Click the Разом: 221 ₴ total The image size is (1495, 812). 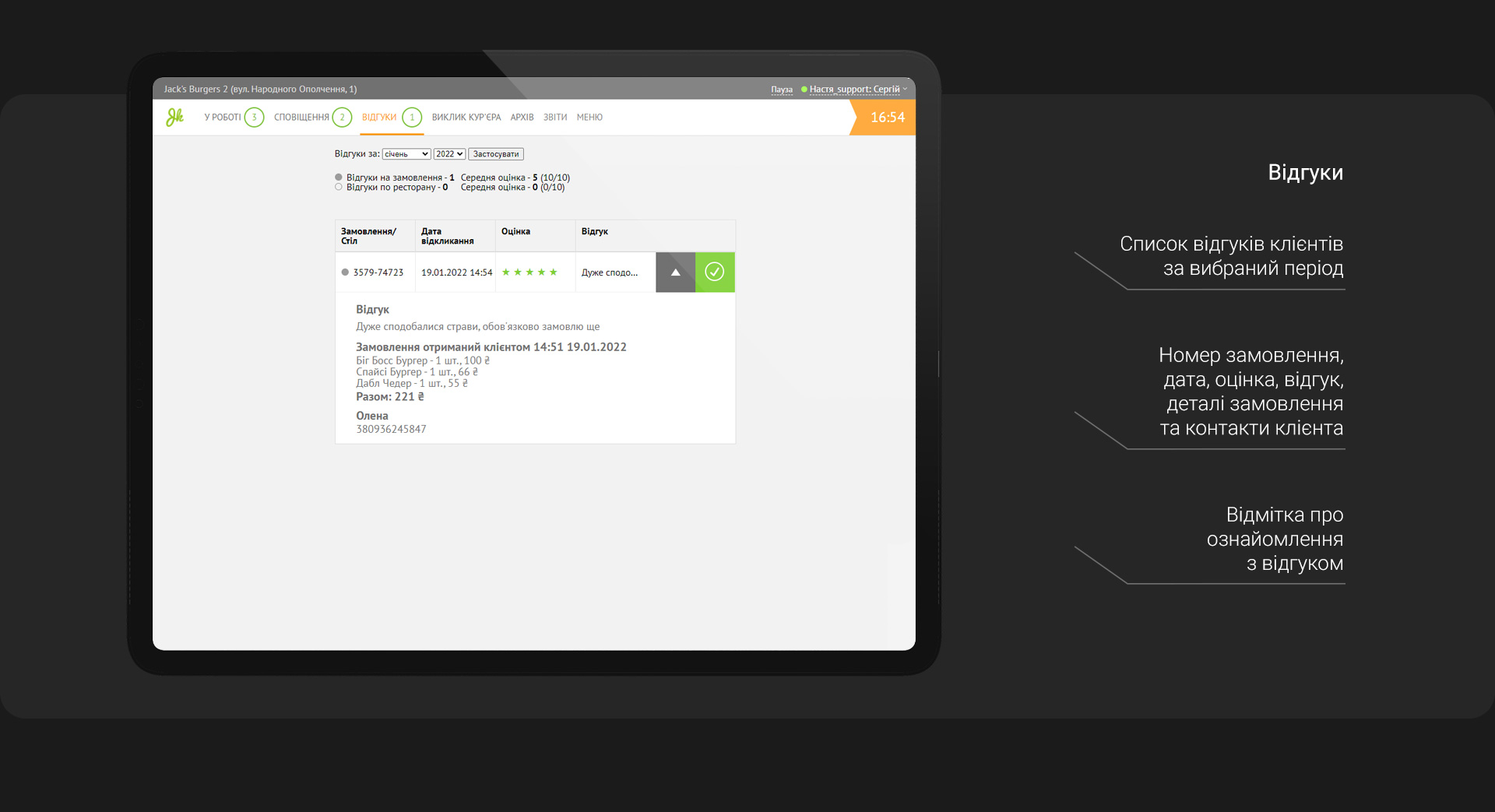[390, 396]
